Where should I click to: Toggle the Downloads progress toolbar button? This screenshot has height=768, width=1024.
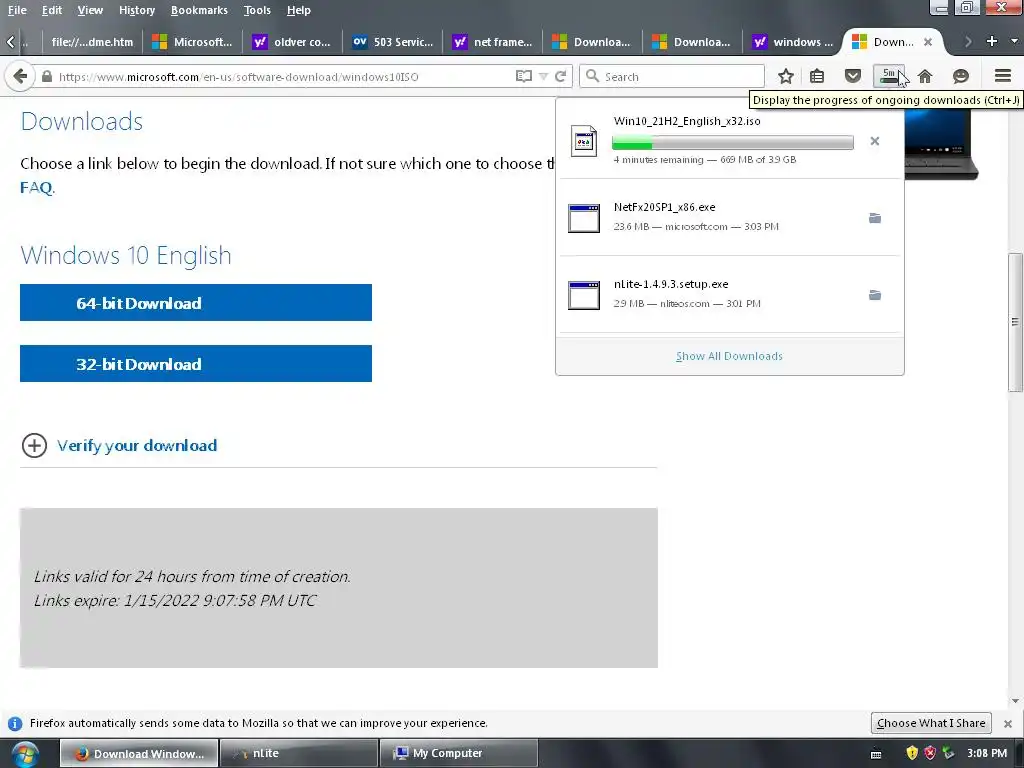[x=889, y=76]
